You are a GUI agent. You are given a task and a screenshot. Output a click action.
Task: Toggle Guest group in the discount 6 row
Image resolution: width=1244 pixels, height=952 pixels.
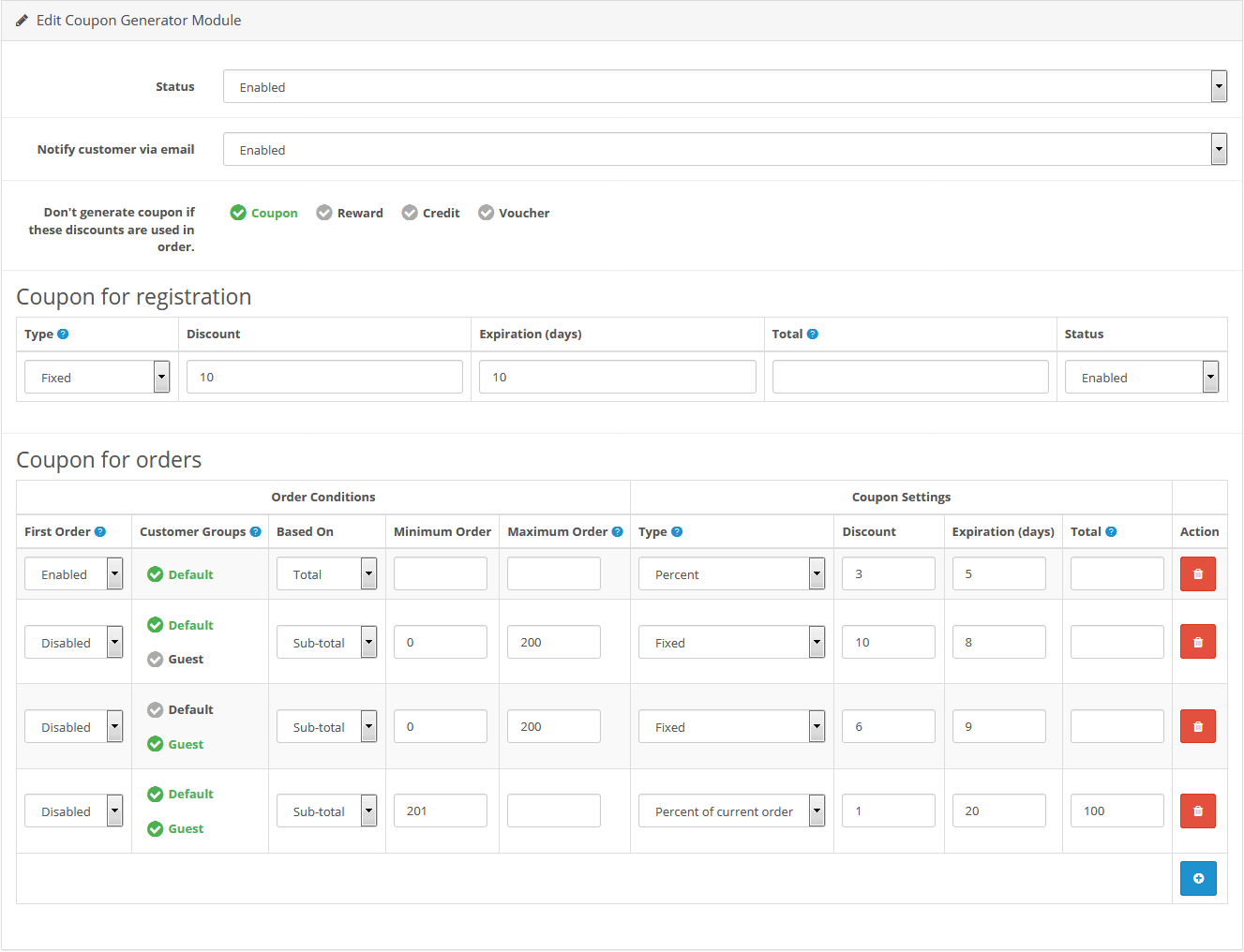[x=156, y=744]
